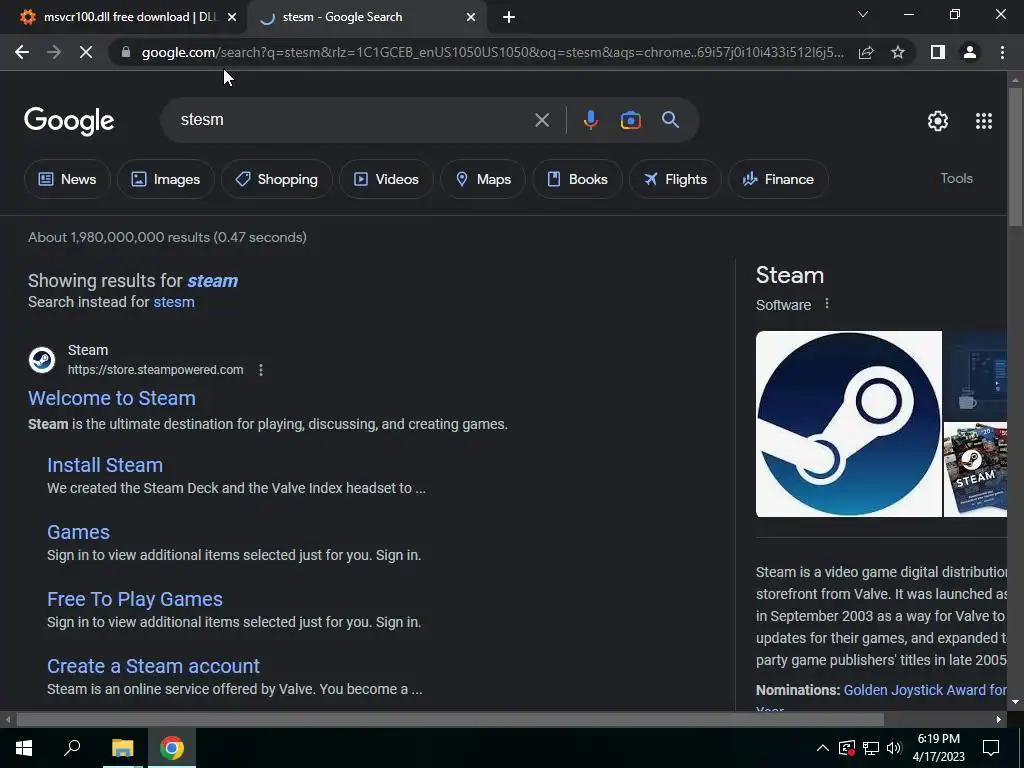This screenshot has height=768, width=1024.
Task: Filter results by Finance
Action: pyautogui.click(x=778, y=179)
